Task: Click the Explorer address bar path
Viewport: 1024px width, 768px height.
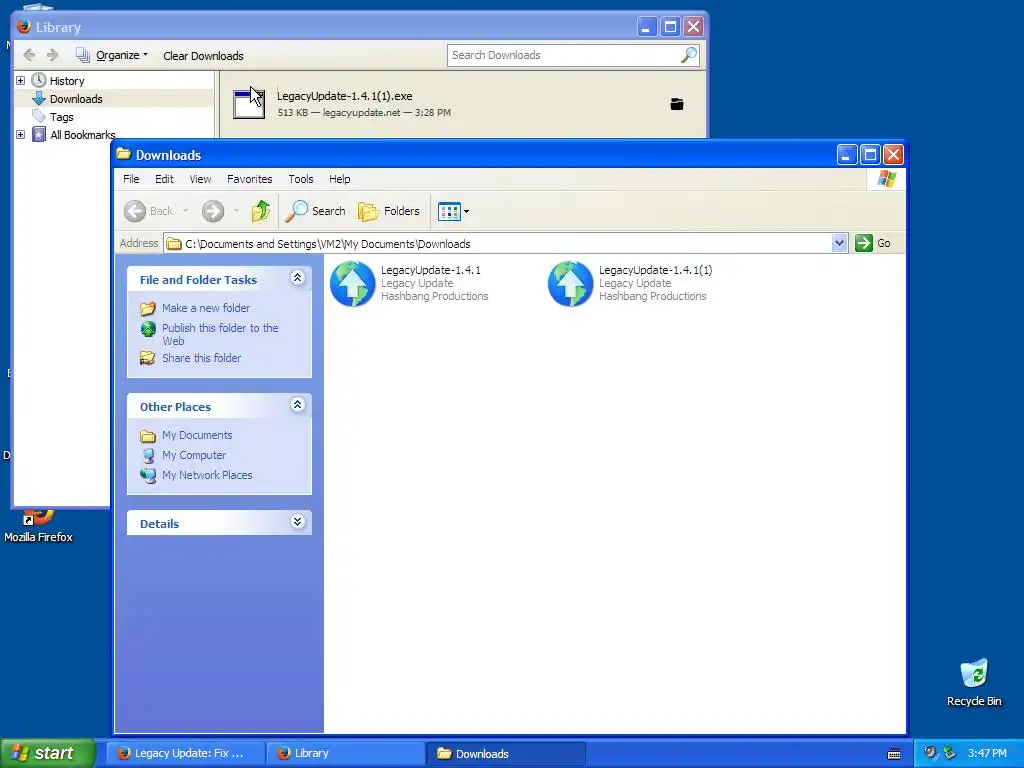Action: (498, 244)
